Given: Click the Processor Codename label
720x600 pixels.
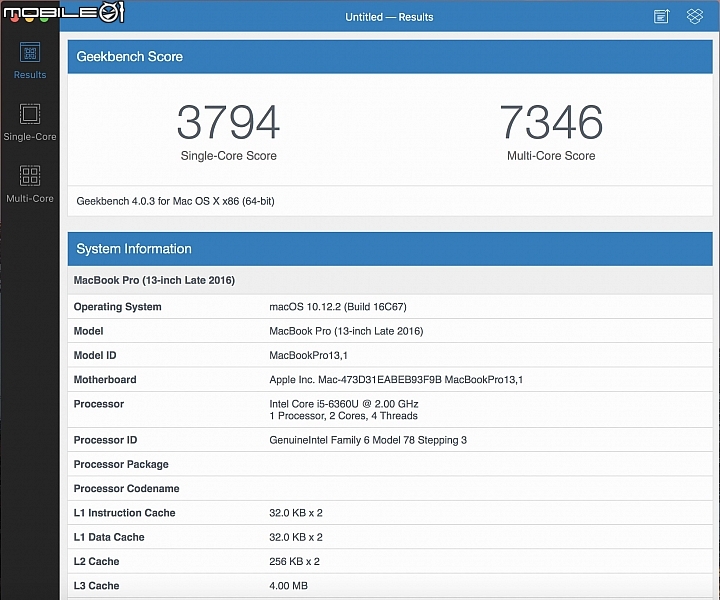Looking at the screenshot, I should pos(127,488).
